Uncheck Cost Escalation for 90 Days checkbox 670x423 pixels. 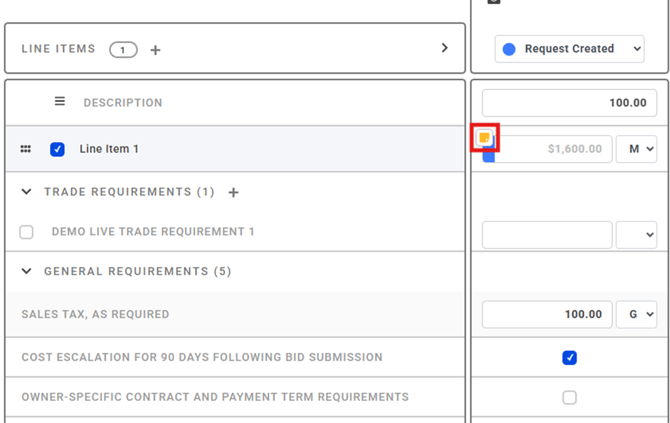tap(569, 357)
